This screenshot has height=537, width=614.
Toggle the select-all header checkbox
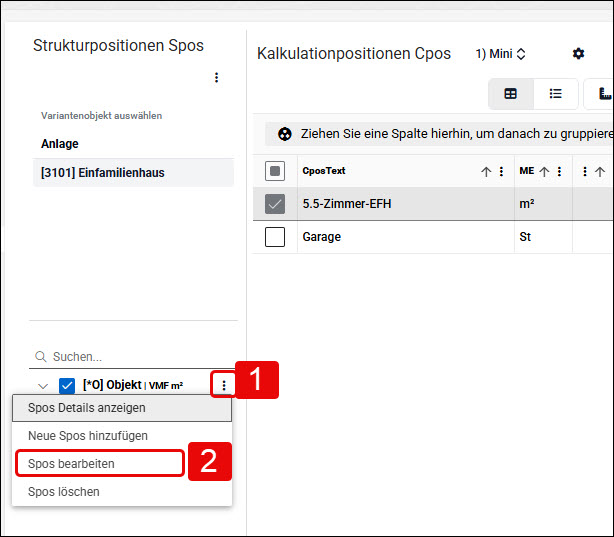pyautogui.click(x=275, y=171)
